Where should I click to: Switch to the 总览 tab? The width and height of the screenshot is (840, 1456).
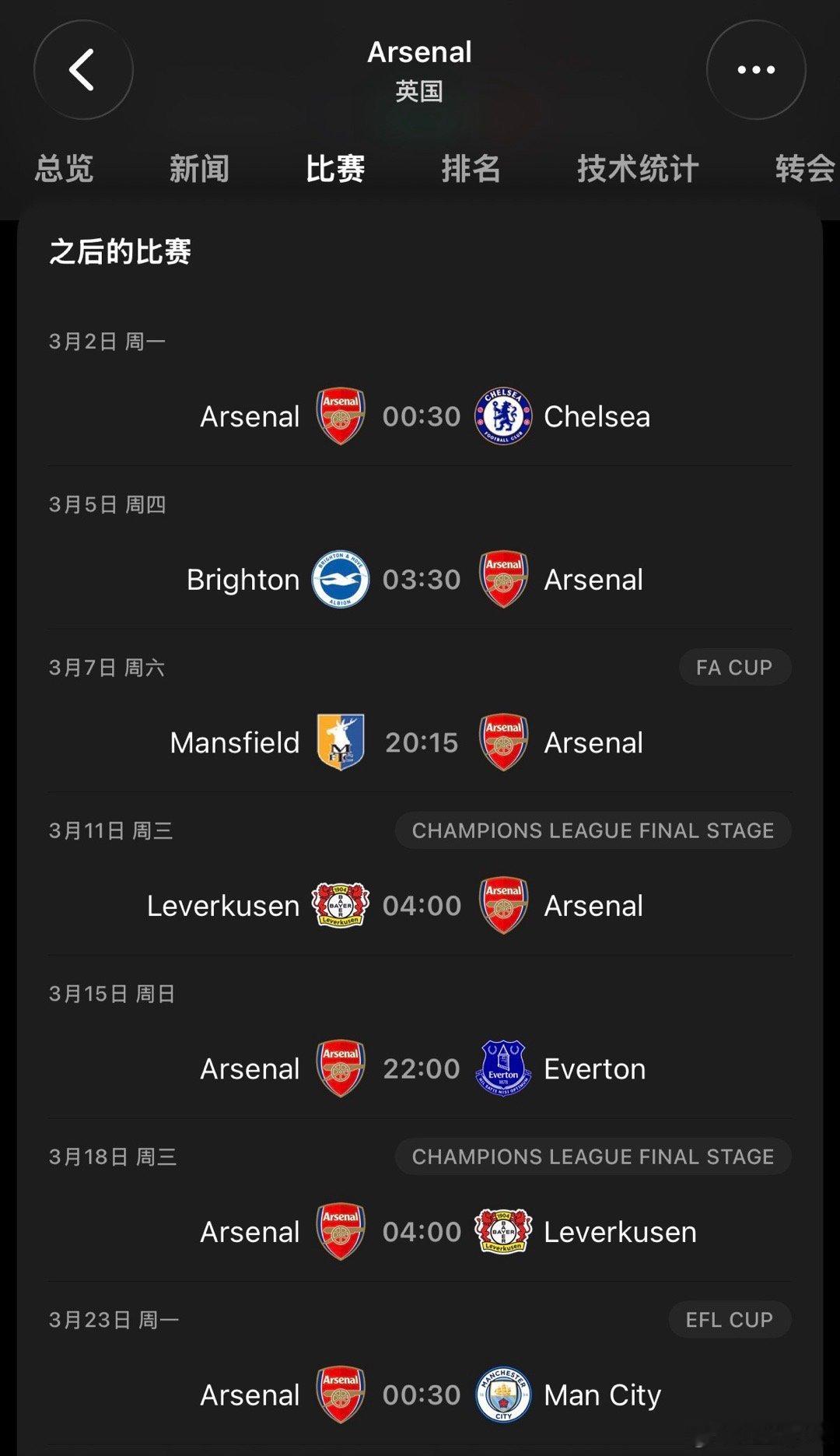point(64,168)
